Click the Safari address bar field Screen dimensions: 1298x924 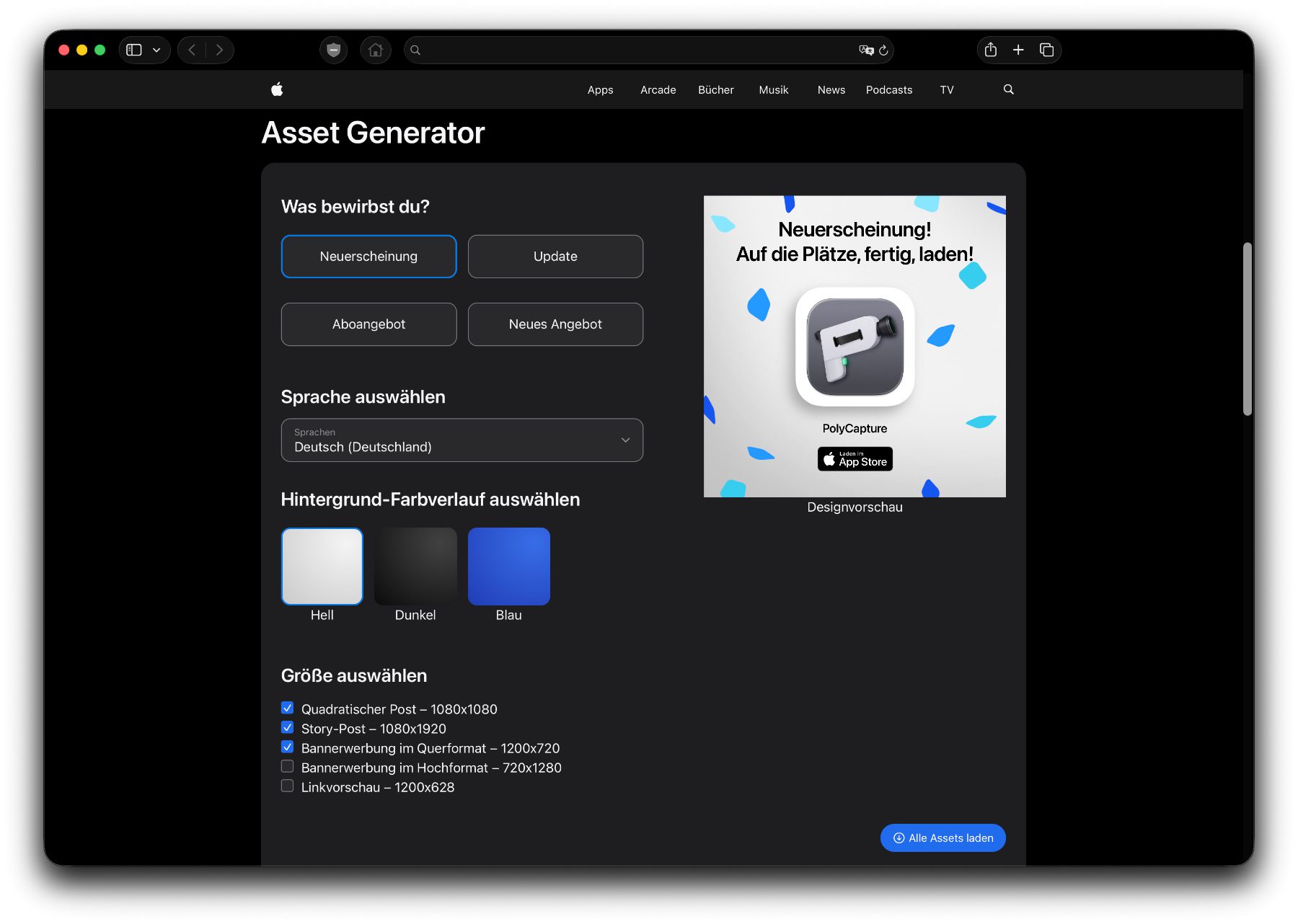[x=635, y=50]
